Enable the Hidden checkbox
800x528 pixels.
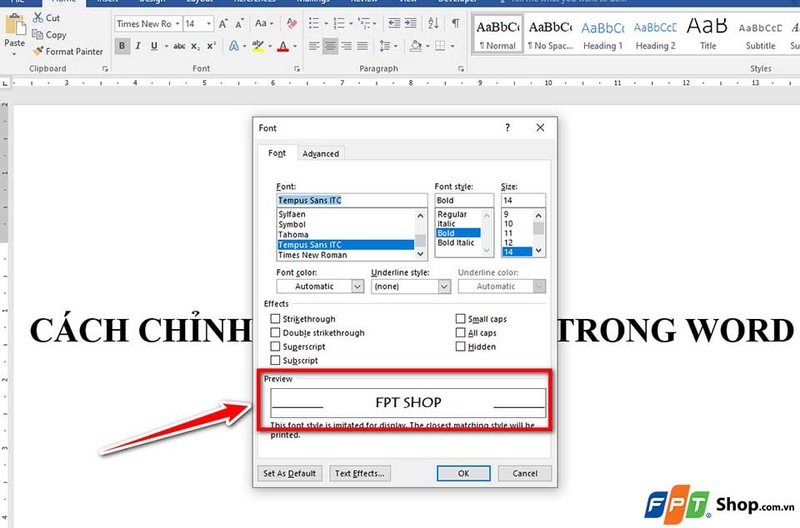click(460, 346)
